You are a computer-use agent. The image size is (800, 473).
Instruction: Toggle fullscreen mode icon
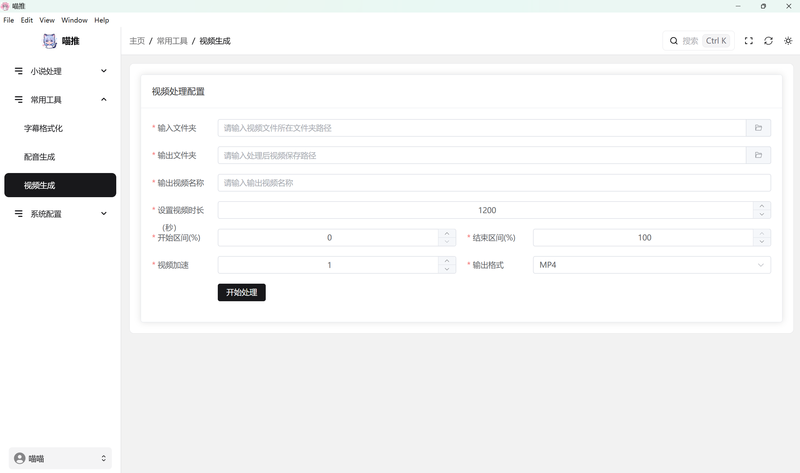coord(748,41)
